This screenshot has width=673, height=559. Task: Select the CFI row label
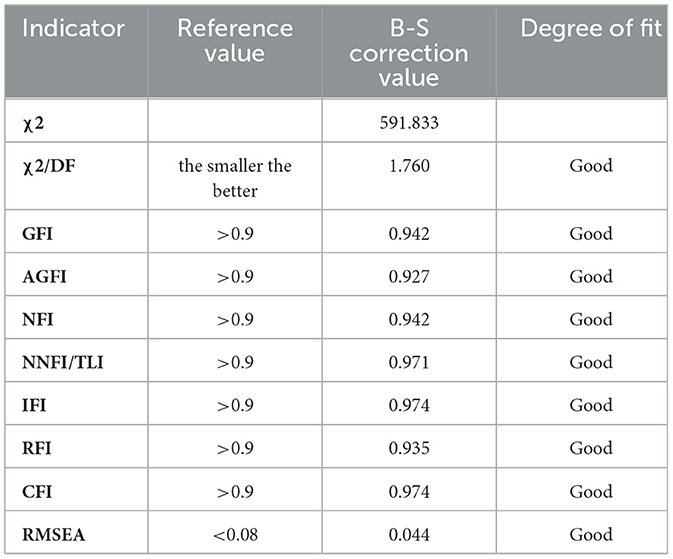(37, 492)
